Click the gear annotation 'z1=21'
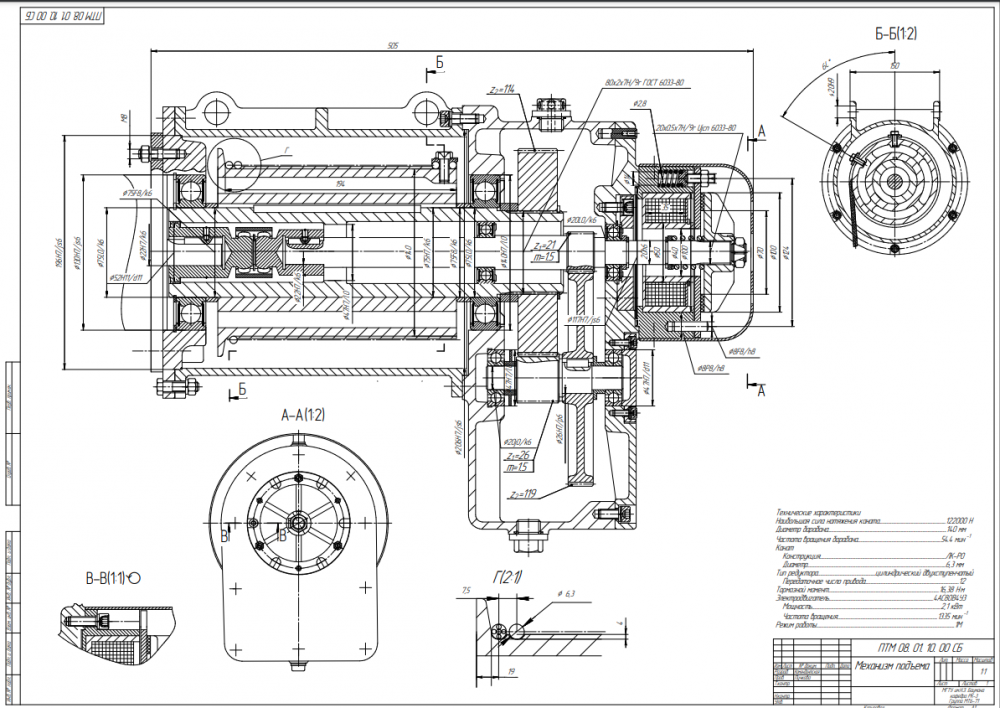 545,244
